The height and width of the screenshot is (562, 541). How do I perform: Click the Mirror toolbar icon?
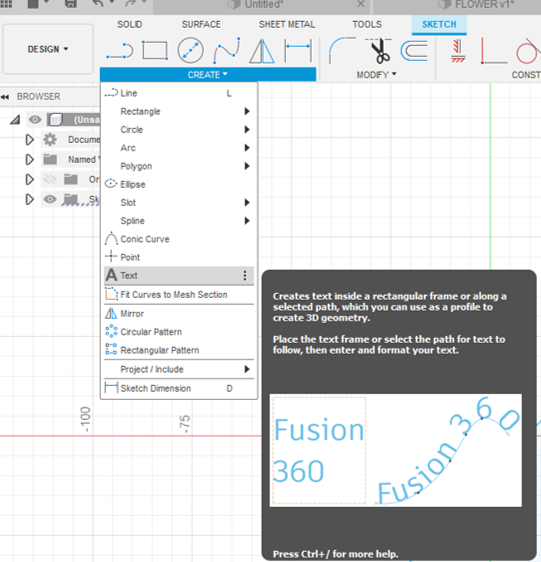262,51
